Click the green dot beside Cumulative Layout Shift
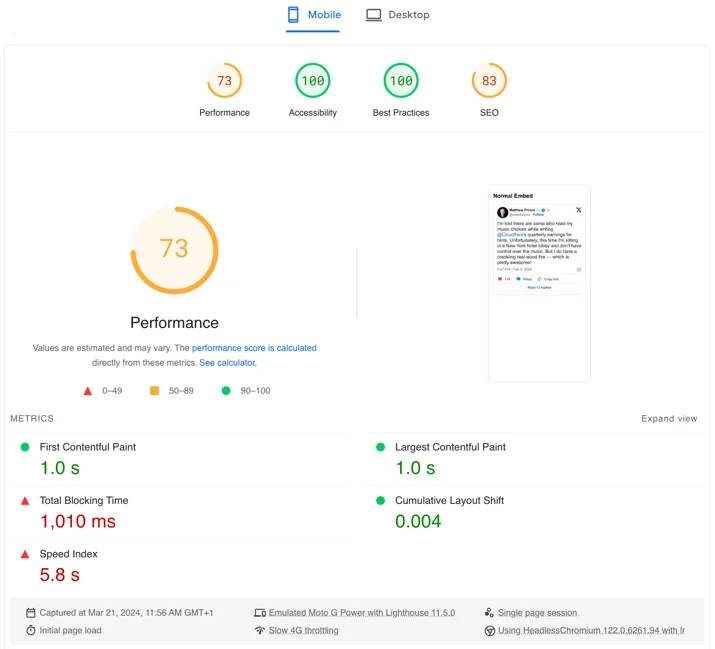This screenshot has width=715, height=649. pos(380,501)
